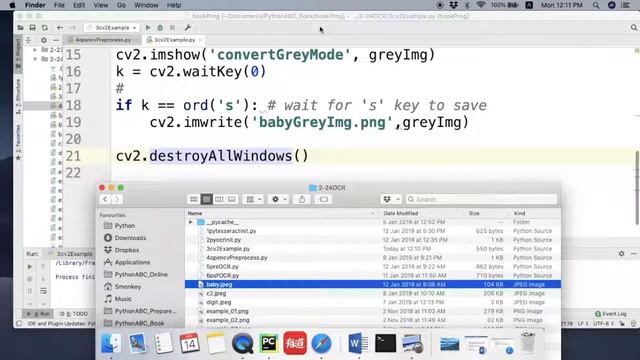Viewport: 640px width, 360px height.
Task: Open the Go menu
Action: (x=121, y=5)
